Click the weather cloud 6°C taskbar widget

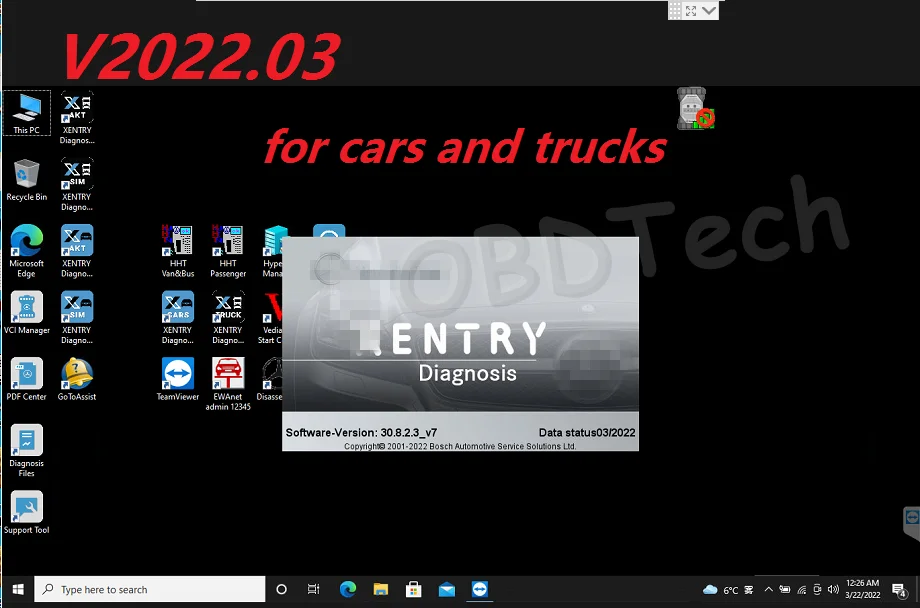click(721, 590)
